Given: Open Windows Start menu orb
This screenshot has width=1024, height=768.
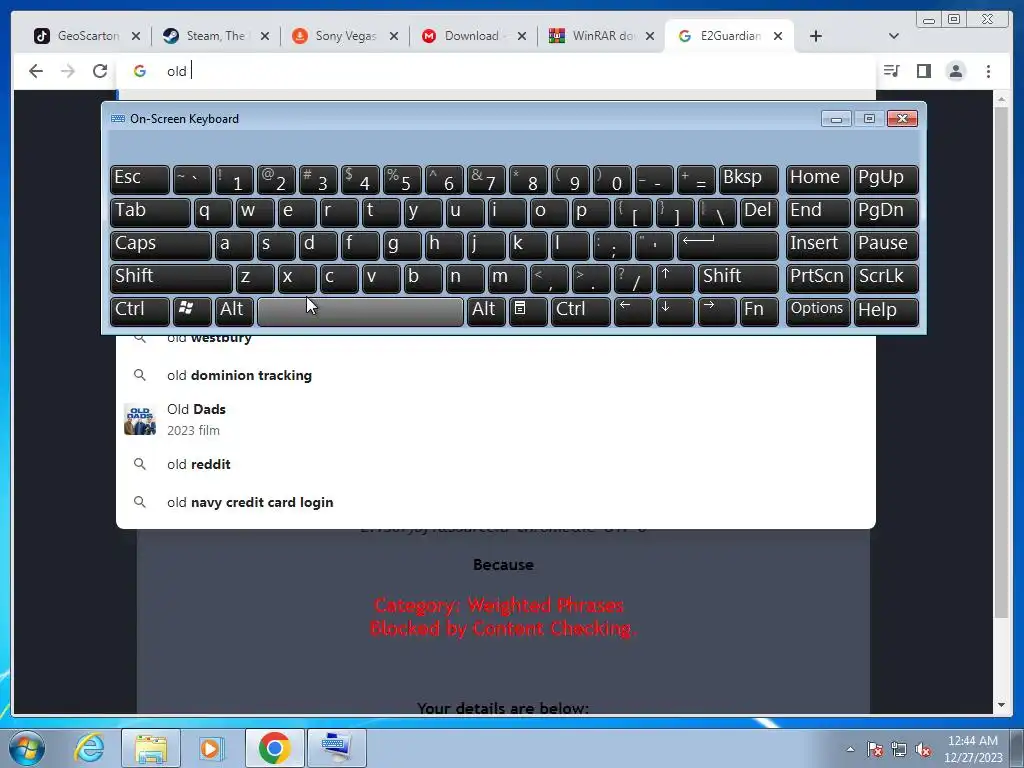Looking at the screenshot, I should click(27, 747).
